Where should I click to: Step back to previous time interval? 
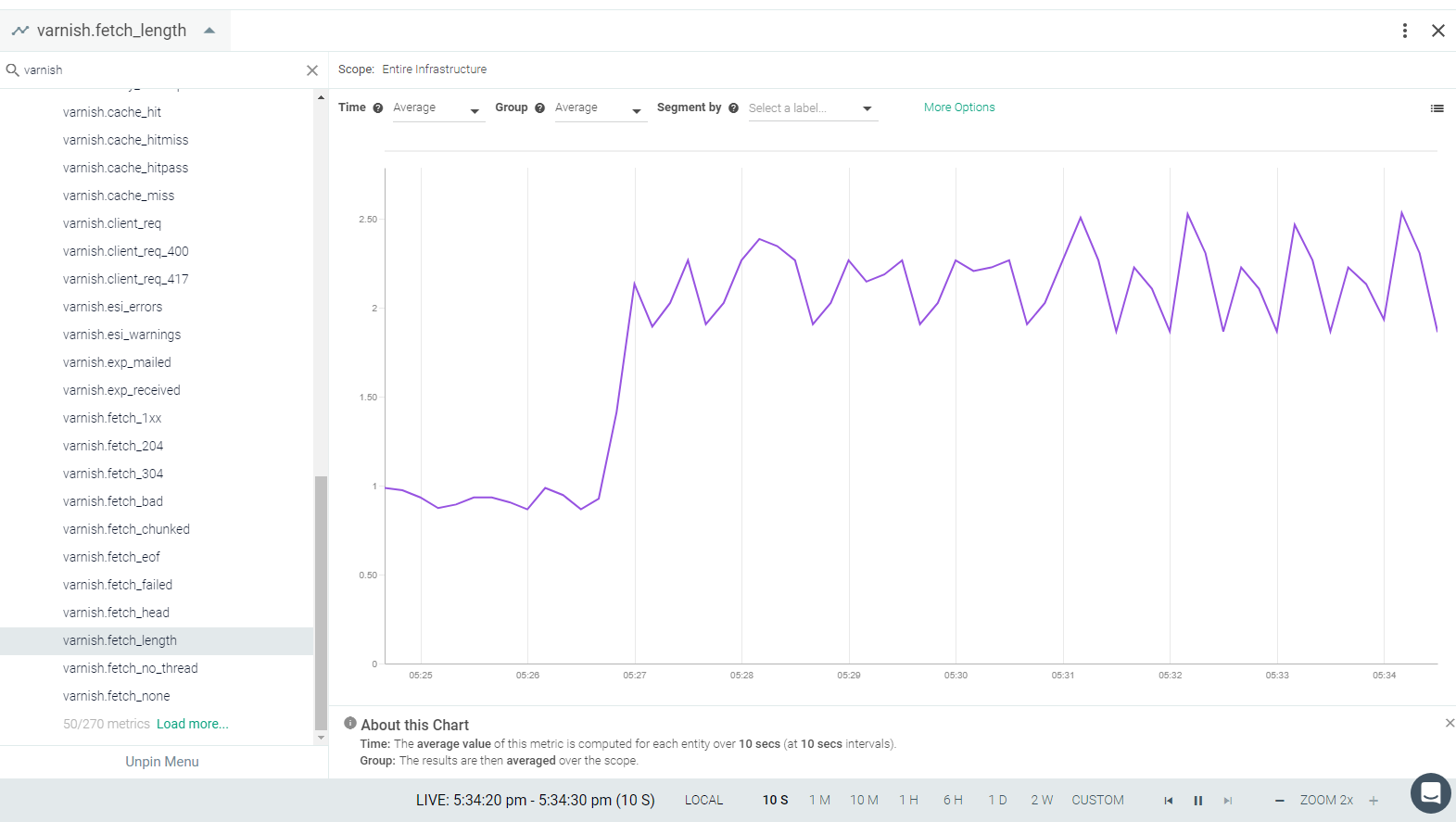click(1169, 801)
